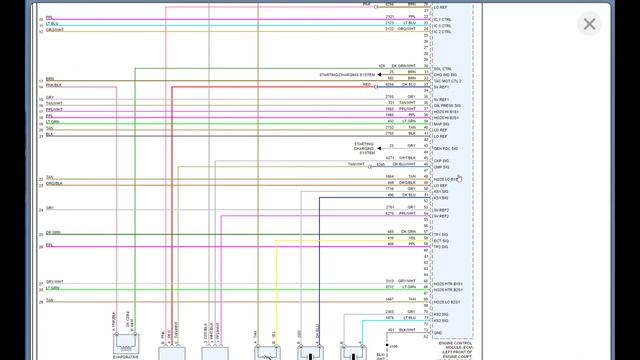The width and height of the screenshot is (640, 360).
Task: Click the HO2S HTR B2S1 label
Action: coord(448,290)
